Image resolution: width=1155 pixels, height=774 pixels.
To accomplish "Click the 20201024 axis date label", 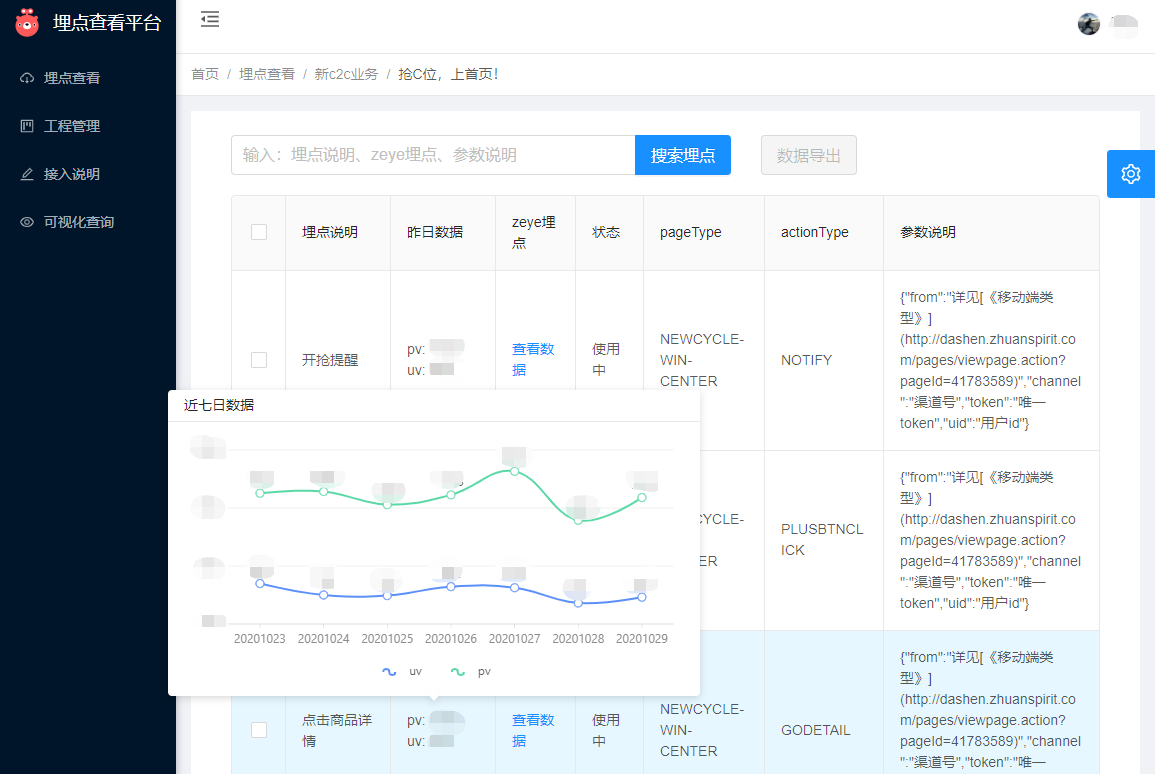I will (x=323, y=638).
